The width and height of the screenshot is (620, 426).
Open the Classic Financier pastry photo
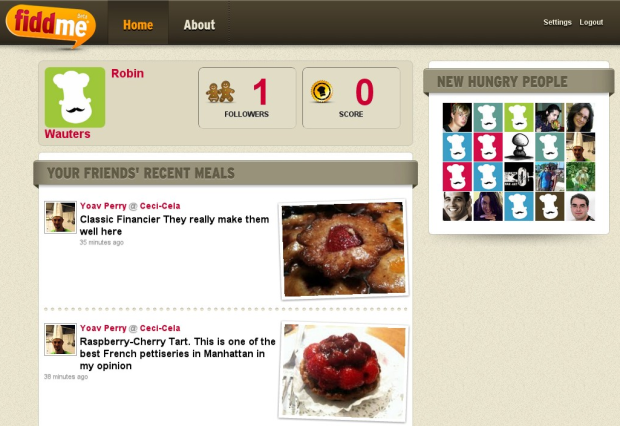point(344,250)
